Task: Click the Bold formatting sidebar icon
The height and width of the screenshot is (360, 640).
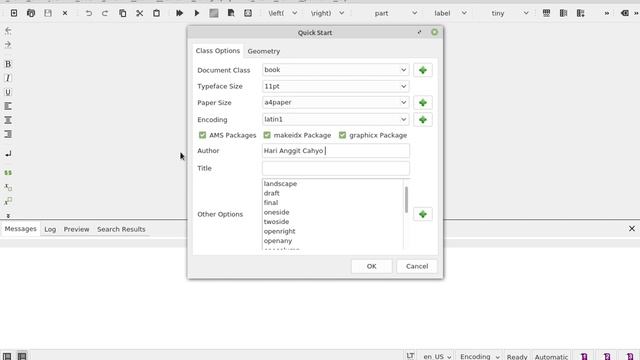Action: point(8,64)
